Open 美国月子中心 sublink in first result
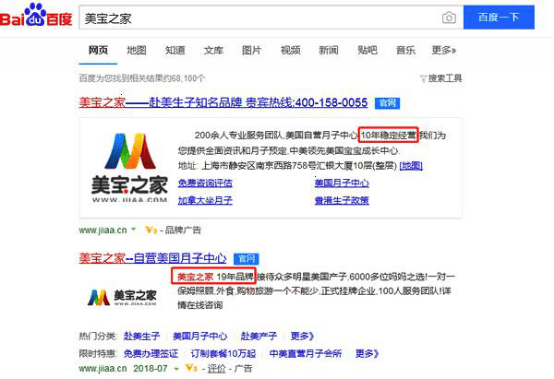This screenshot has width=554, height=379. tap(342, 183)
